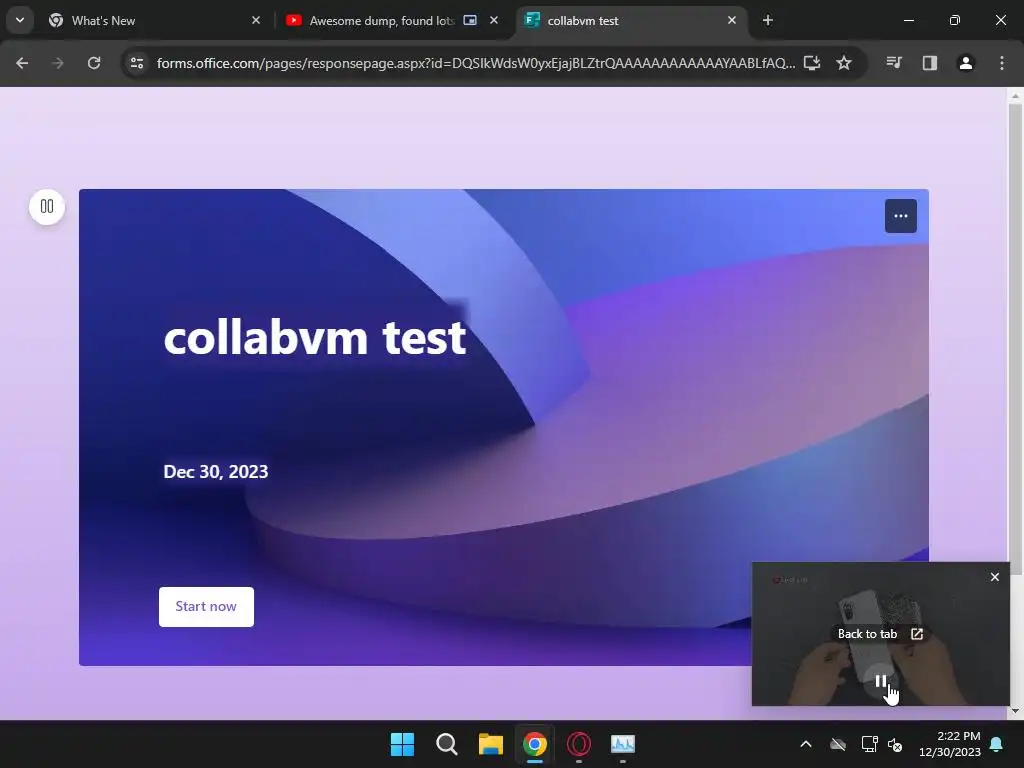Close the What's New tab
The width and height of the screenshot is (1024, 768).
tap(256, 21)
